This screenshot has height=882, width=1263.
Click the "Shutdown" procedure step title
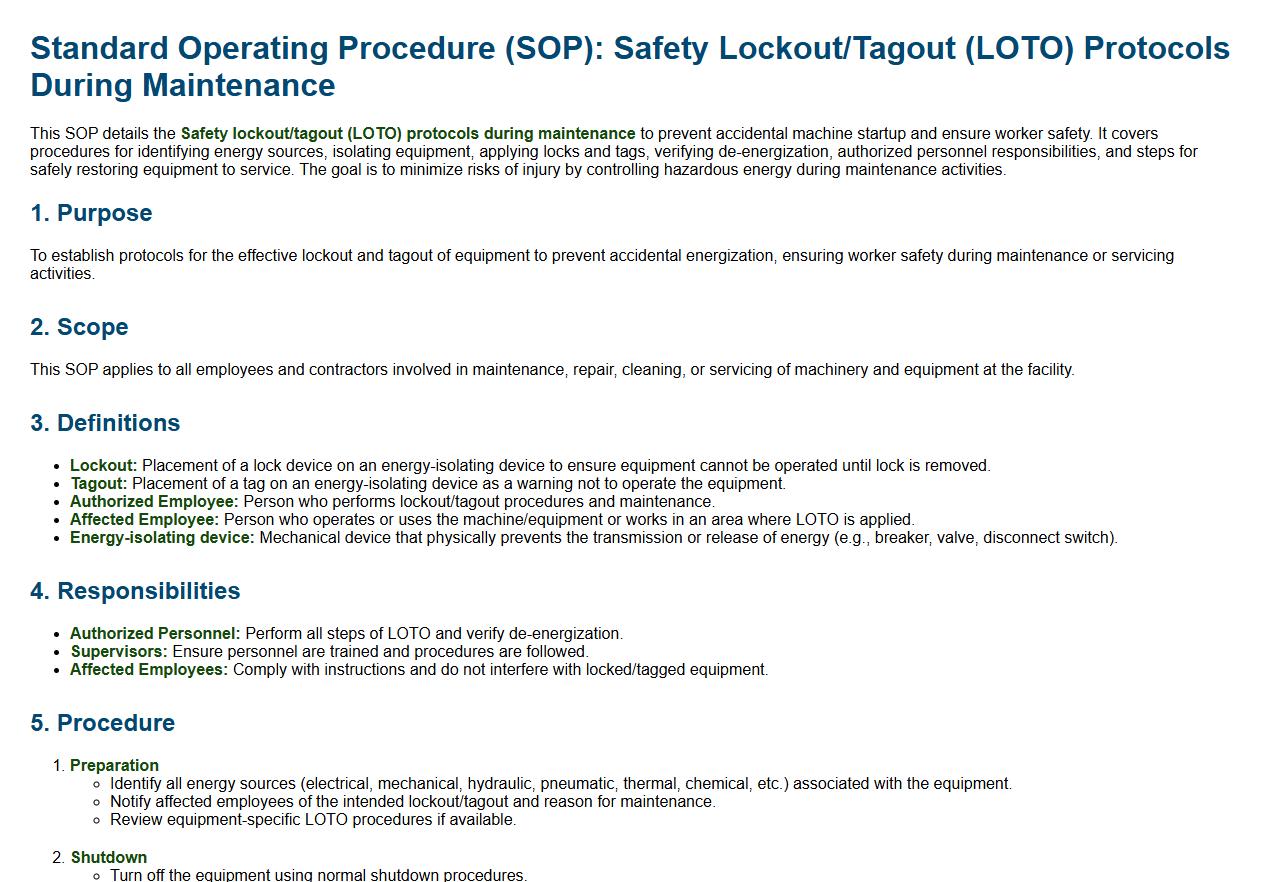(x=109, y=858)
